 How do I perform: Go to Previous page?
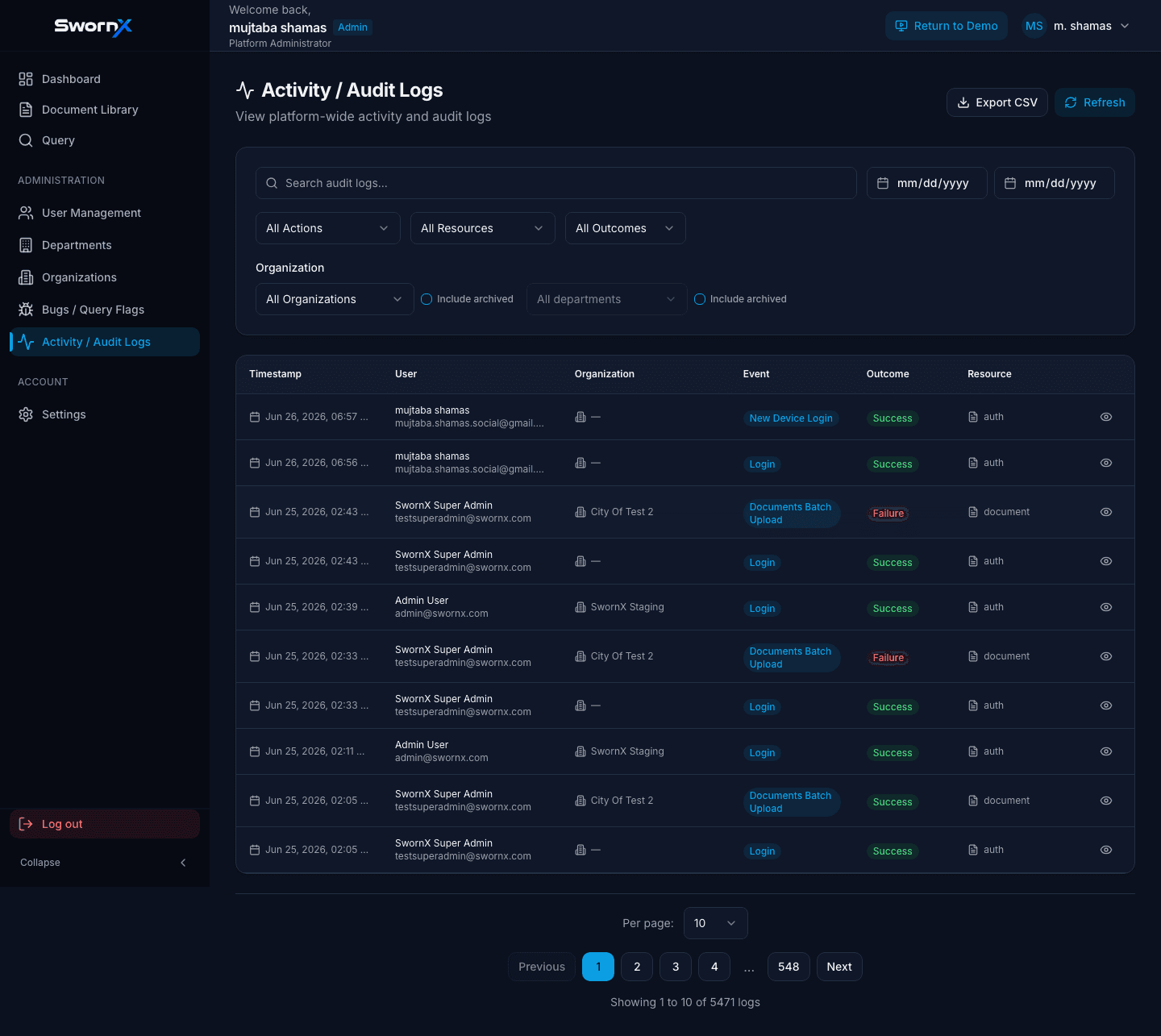pos(542,967)
